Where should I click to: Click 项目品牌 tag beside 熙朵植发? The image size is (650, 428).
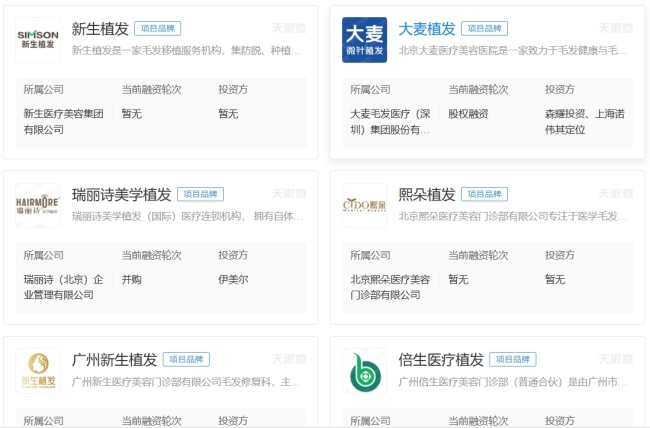tap(484, 194)
